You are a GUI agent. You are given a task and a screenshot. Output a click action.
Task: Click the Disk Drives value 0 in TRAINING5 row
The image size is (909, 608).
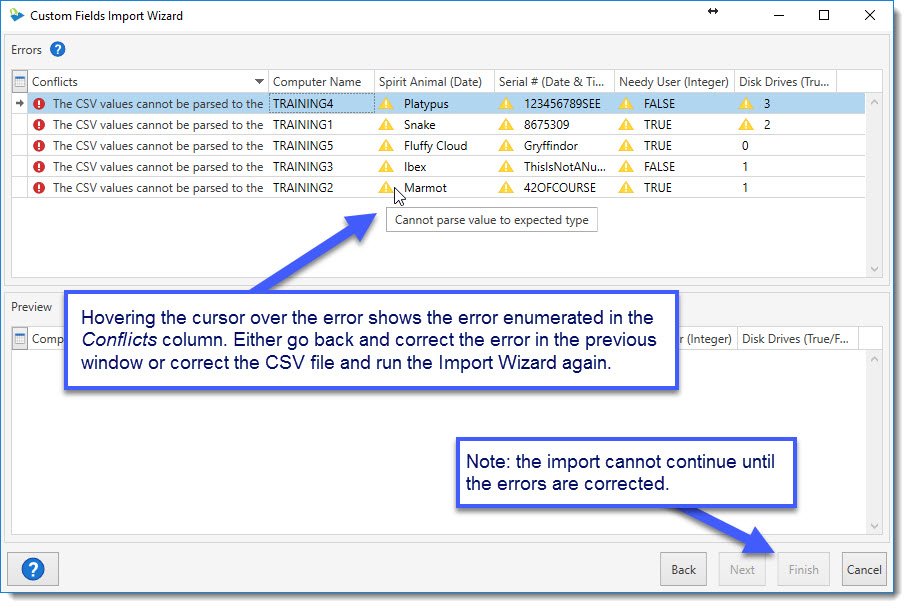[x=745, y=145]
